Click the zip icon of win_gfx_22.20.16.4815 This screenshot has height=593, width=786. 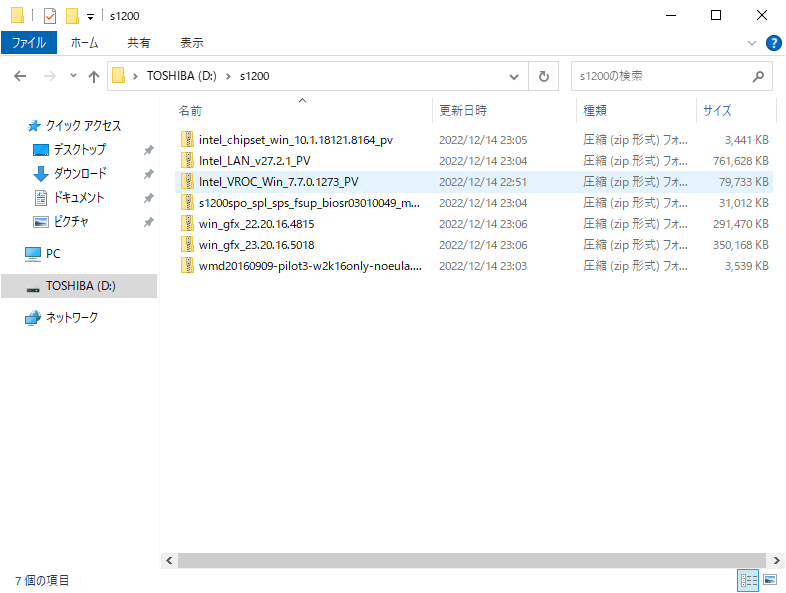(x=187, y=224)
